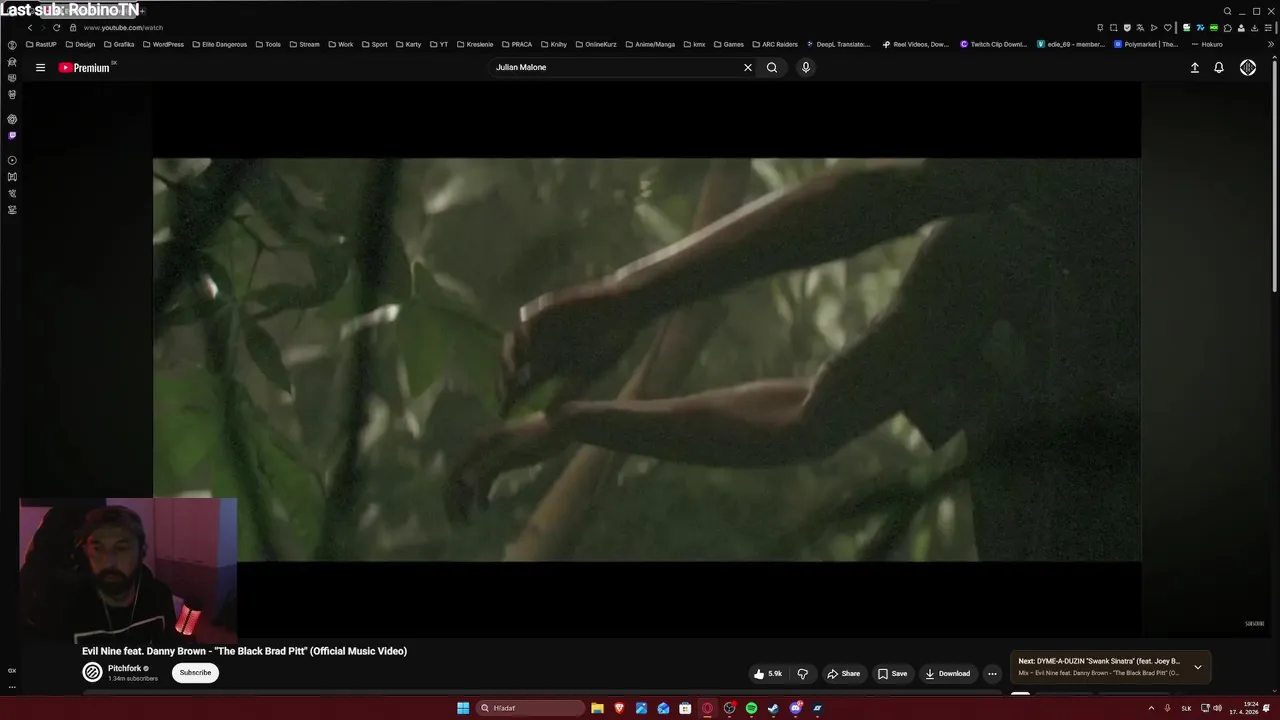Open Brave browser from taskbar
1280x720 pixels.
(619, 708)
